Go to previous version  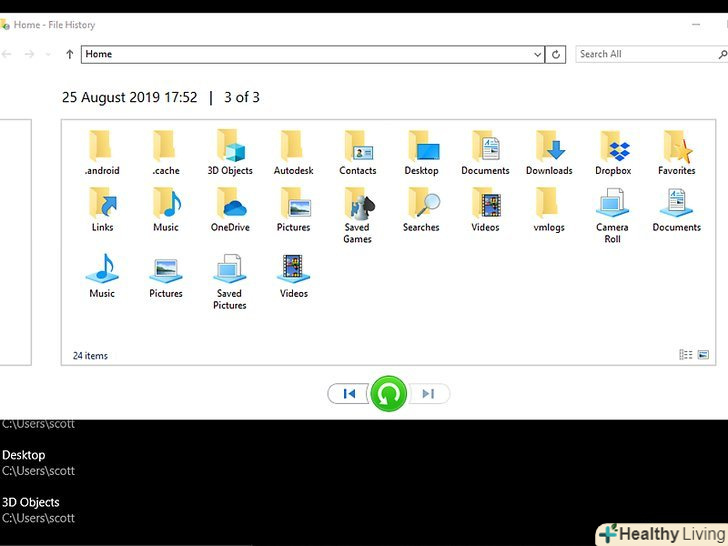(349, 394)
